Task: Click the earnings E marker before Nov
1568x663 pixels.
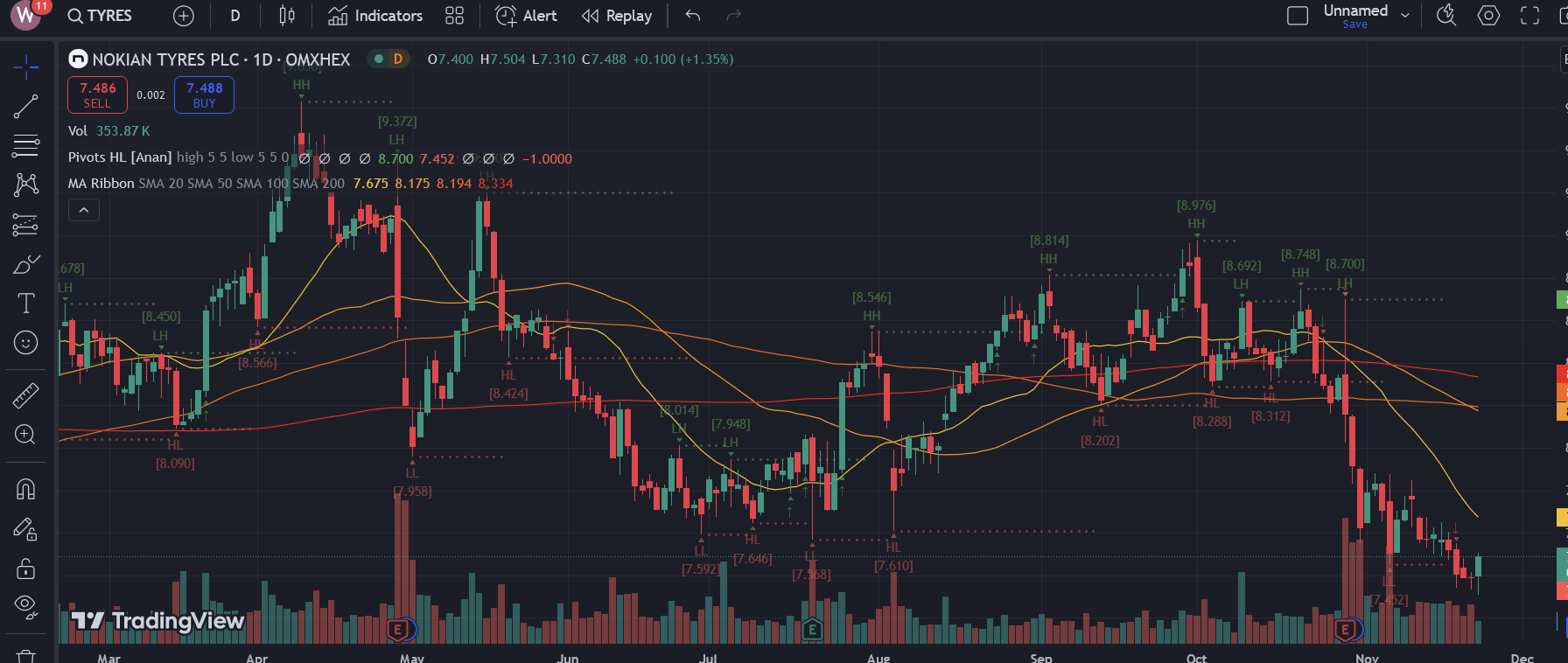Action: (x=1346, y=629)
